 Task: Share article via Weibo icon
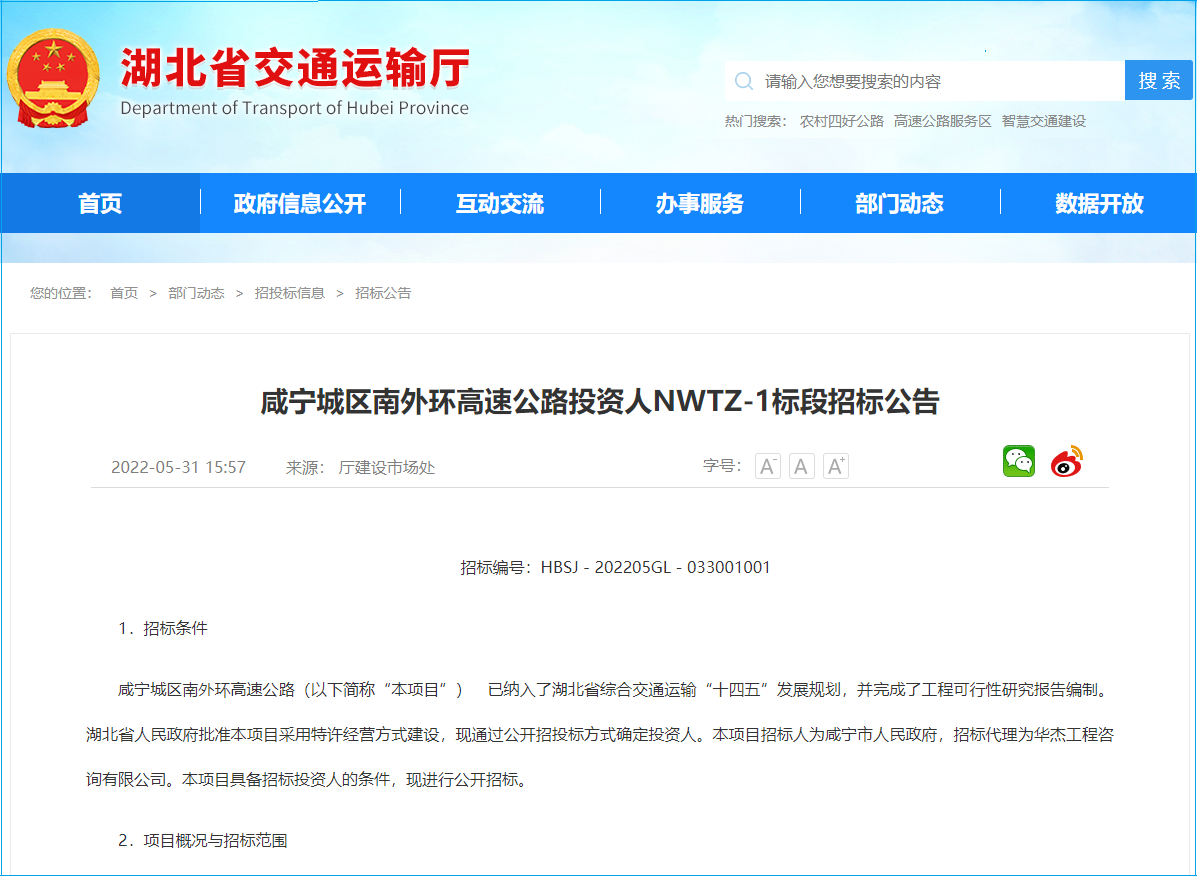click(x=1067, y=461)
